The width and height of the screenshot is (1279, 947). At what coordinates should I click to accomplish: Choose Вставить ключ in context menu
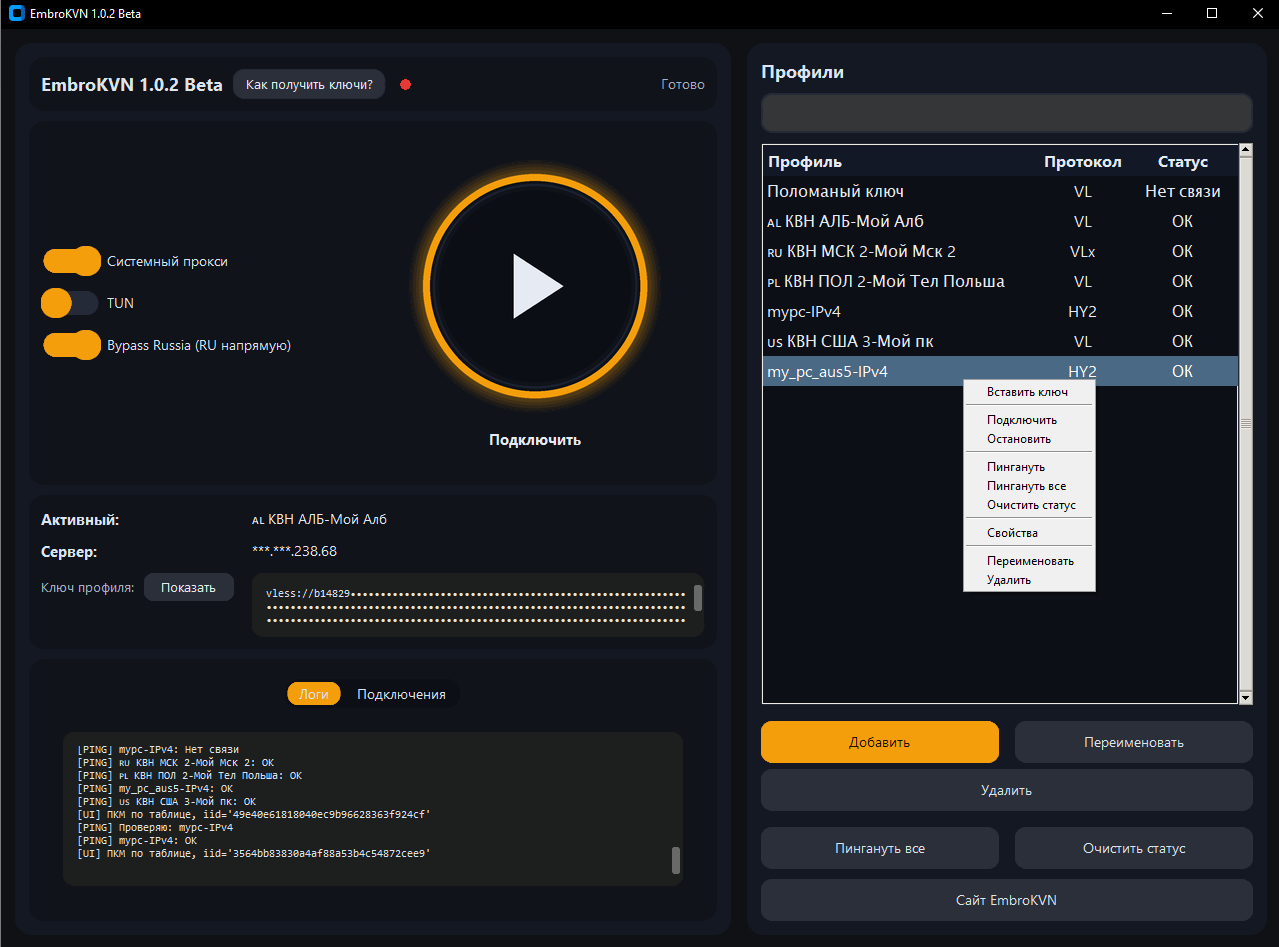(1027, 392)
